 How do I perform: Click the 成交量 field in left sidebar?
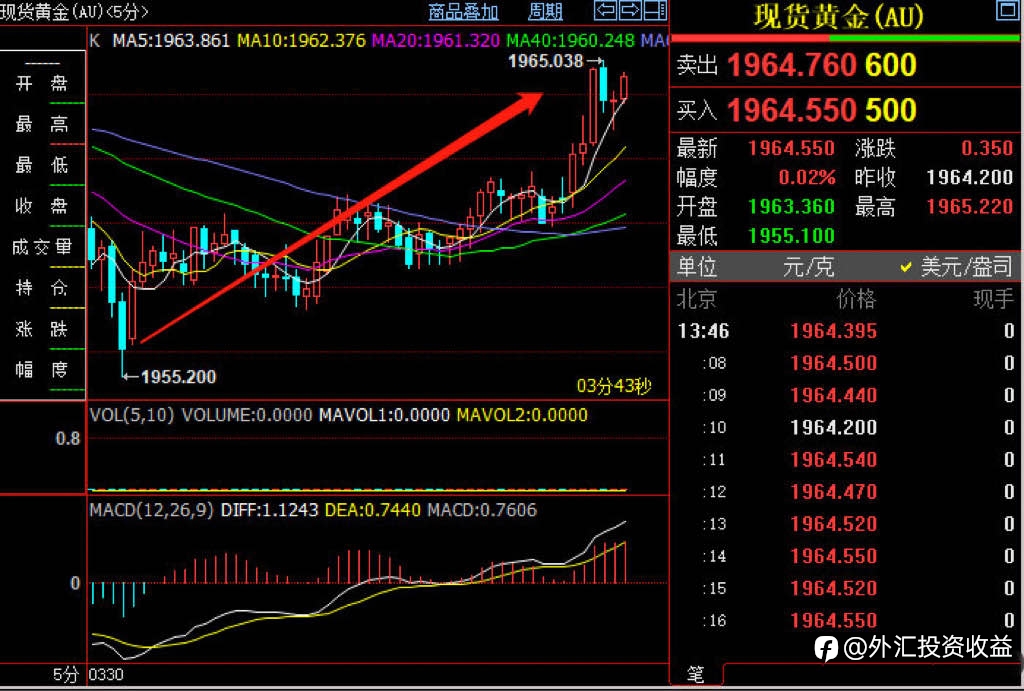42,246
